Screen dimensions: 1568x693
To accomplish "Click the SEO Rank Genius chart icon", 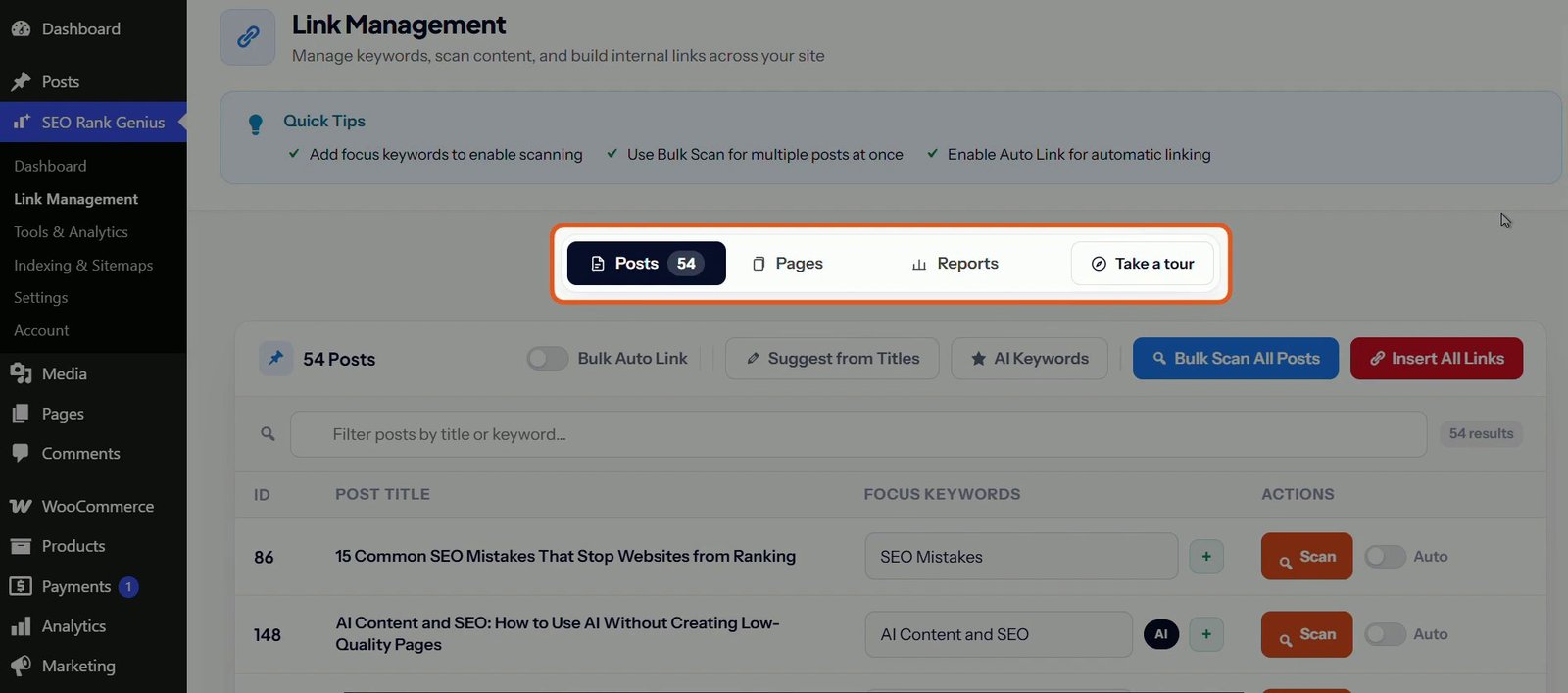I will 21,123.
